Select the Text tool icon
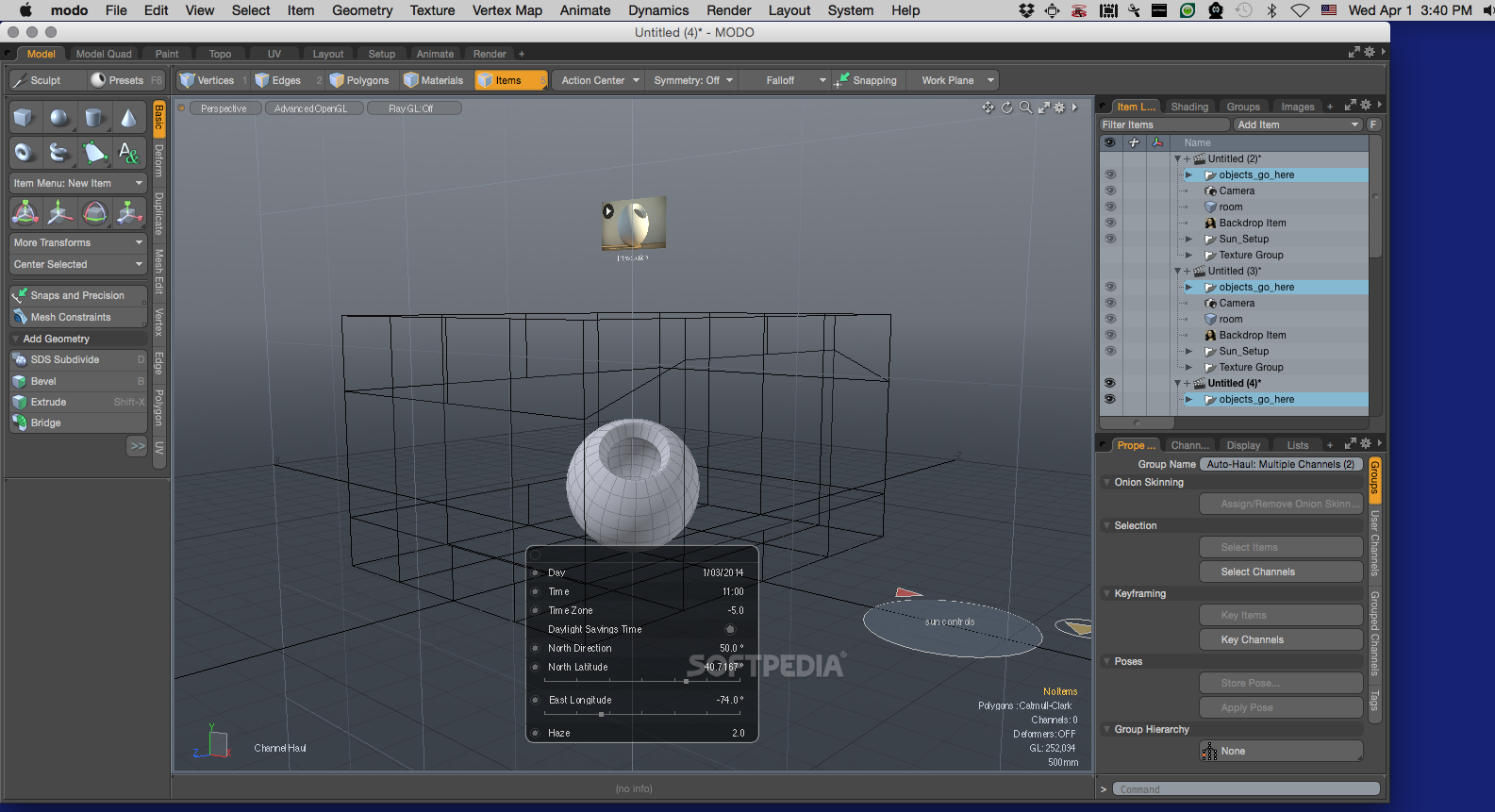The height and width of the screenshot is (812, 1495). coord(129,152)
